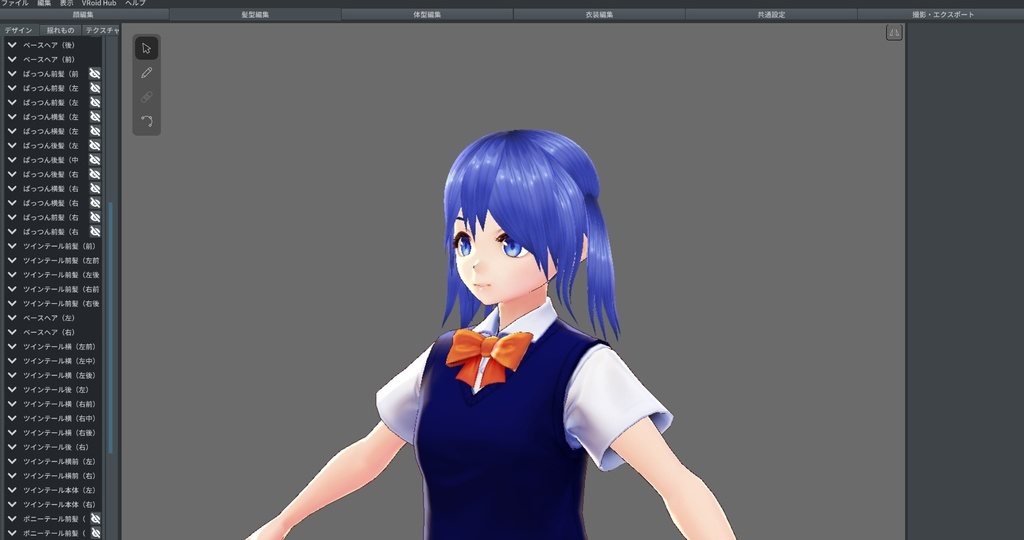The width and height of the screenshot is (1024, 540).
Task: Switch to the 共通設定 tab
Action: 771,14
